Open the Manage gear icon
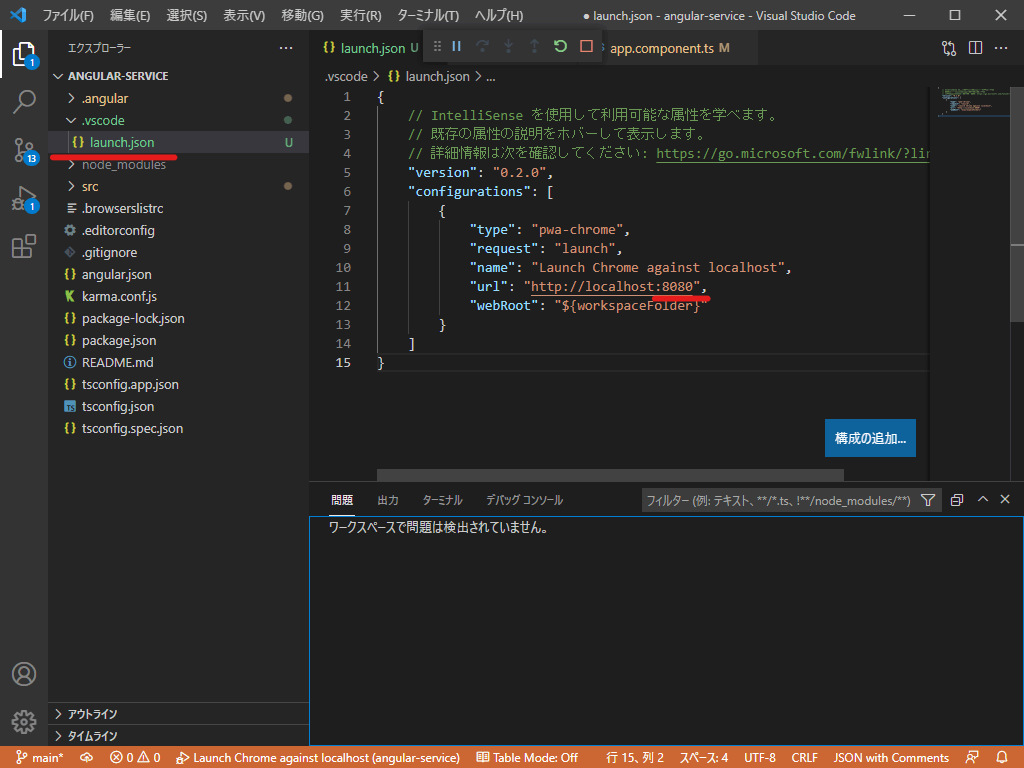Screen dimensions: 1024x768 (x=24, y=722)
